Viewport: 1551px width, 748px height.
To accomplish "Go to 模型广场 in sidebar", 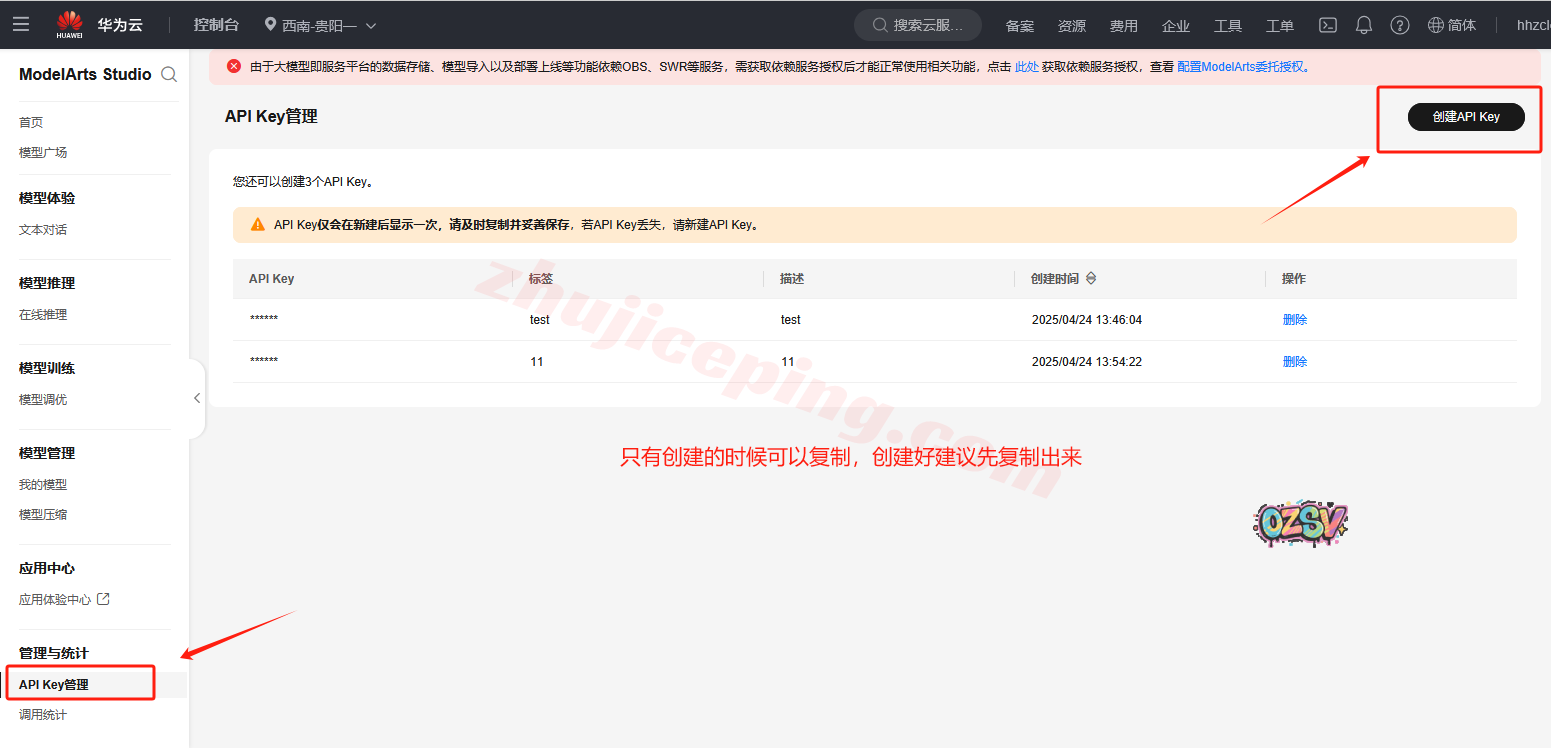I will coord(43,153).
